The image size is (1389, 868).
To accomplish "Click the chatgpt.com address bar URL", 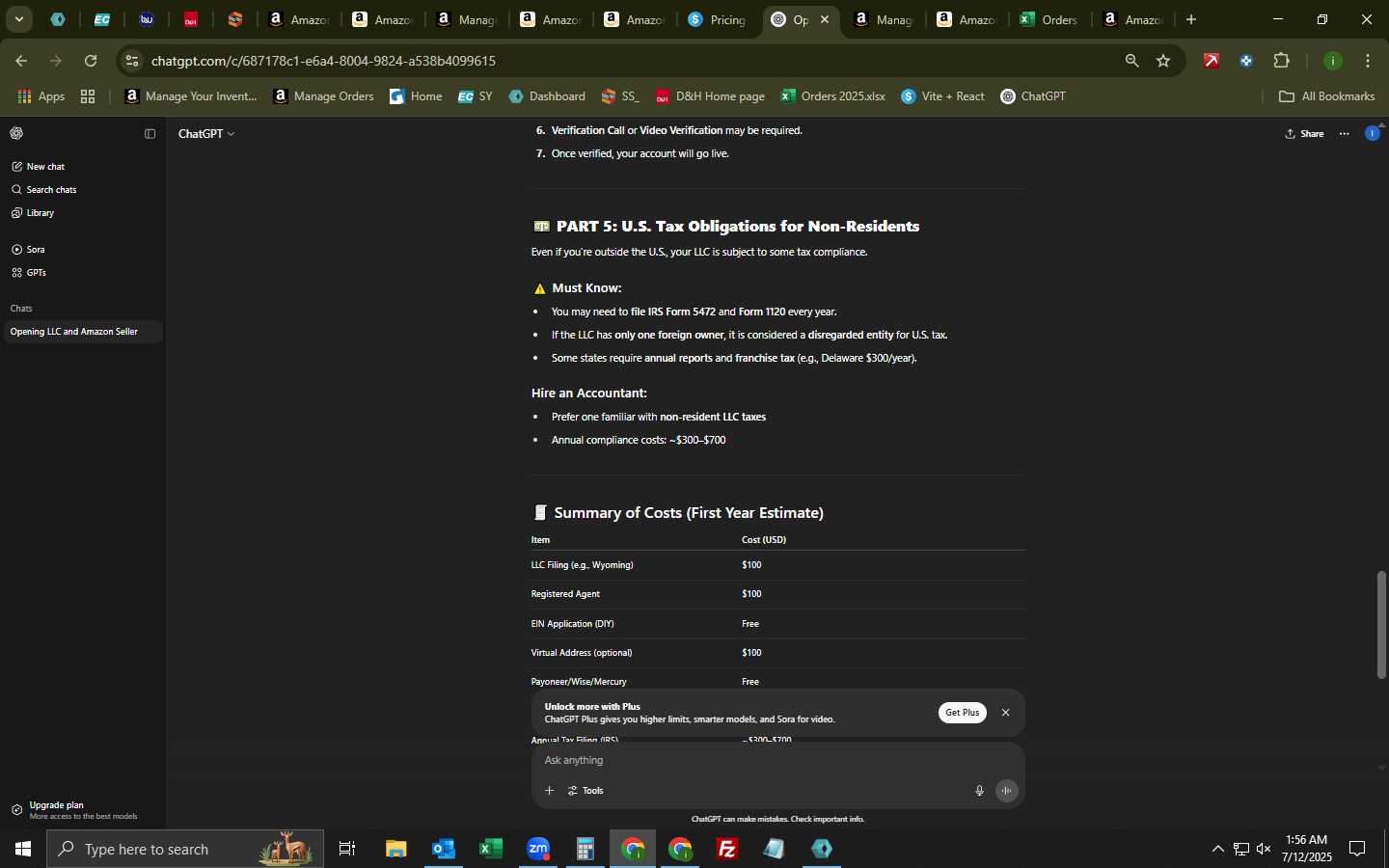I will click(x=323, y=61).
